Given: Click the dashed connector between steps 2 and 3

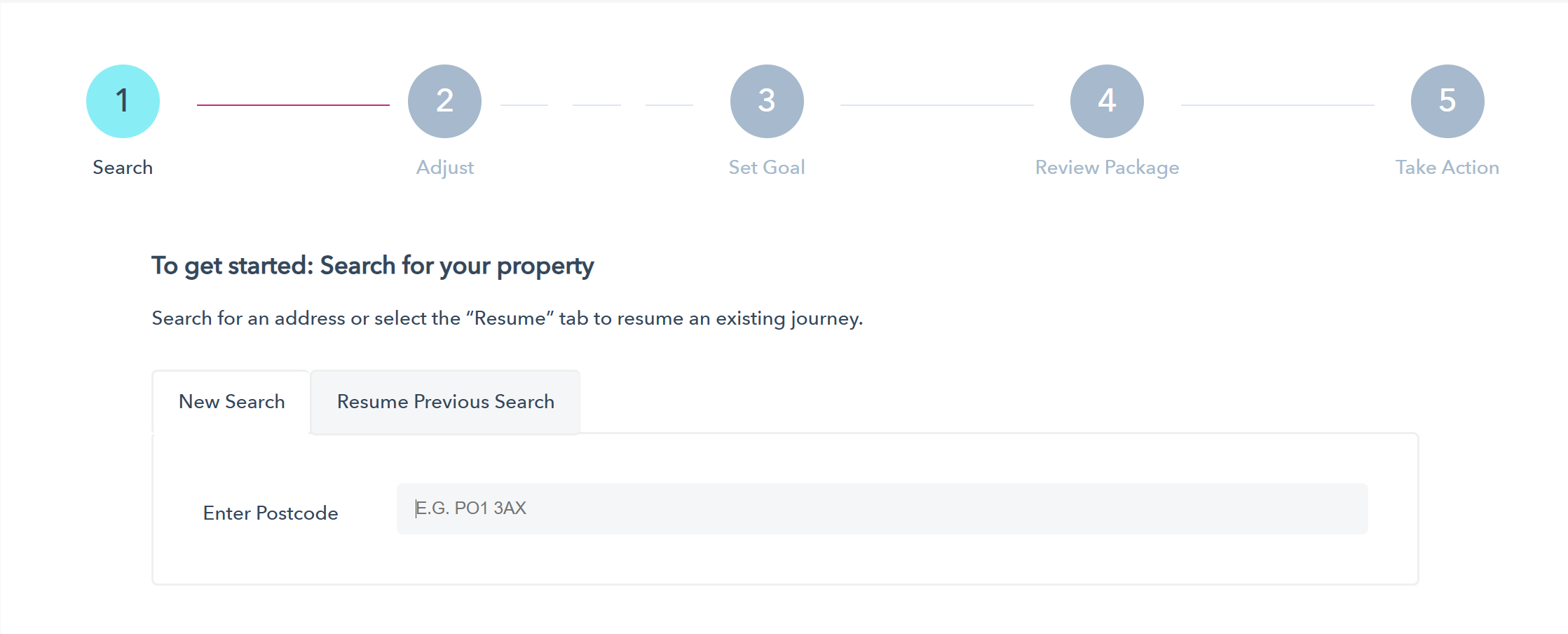Looking at the screenshot, I should coord(596,105).
